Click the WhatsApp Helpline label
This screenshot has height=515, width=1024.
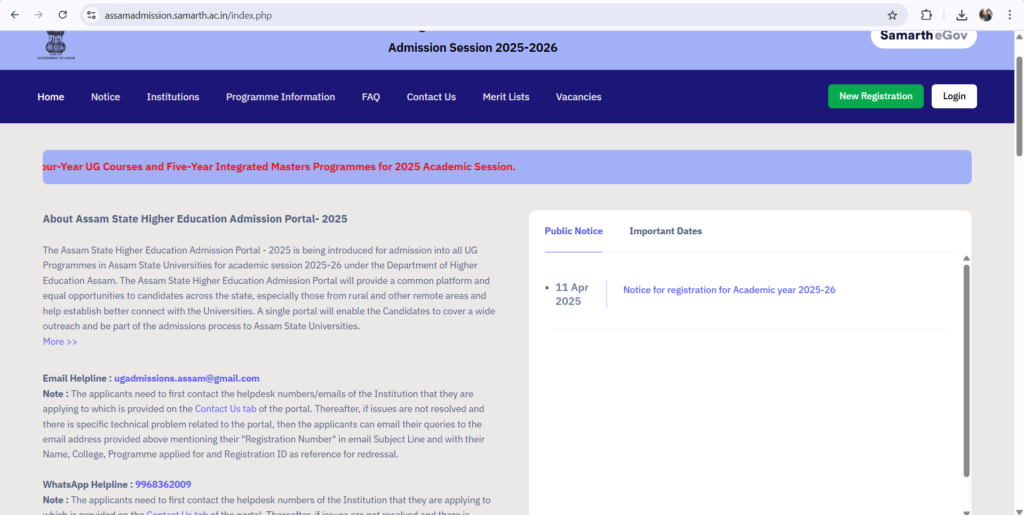(x=88, y=484)
